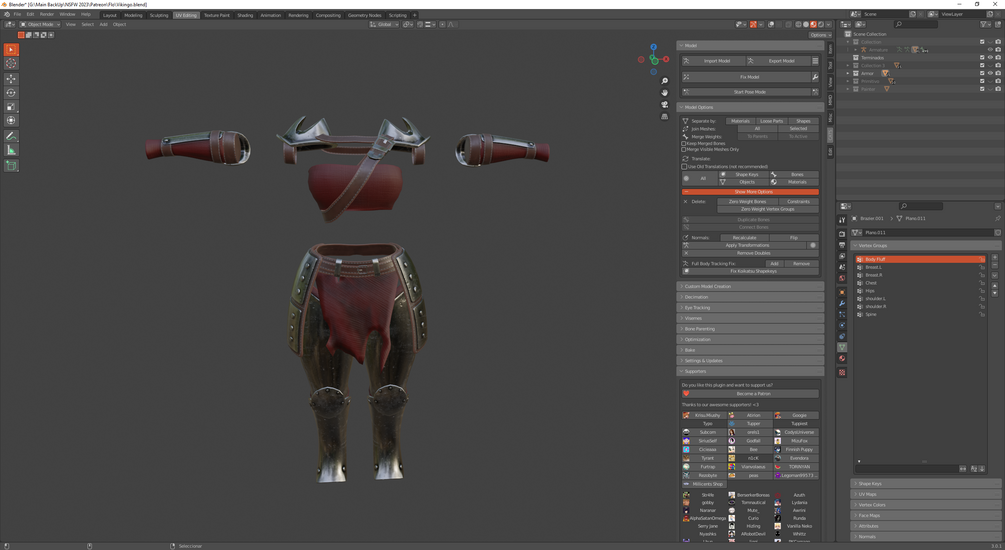Enable Use Old Translations checkbox
The image size is (1005, 550).
684,167
